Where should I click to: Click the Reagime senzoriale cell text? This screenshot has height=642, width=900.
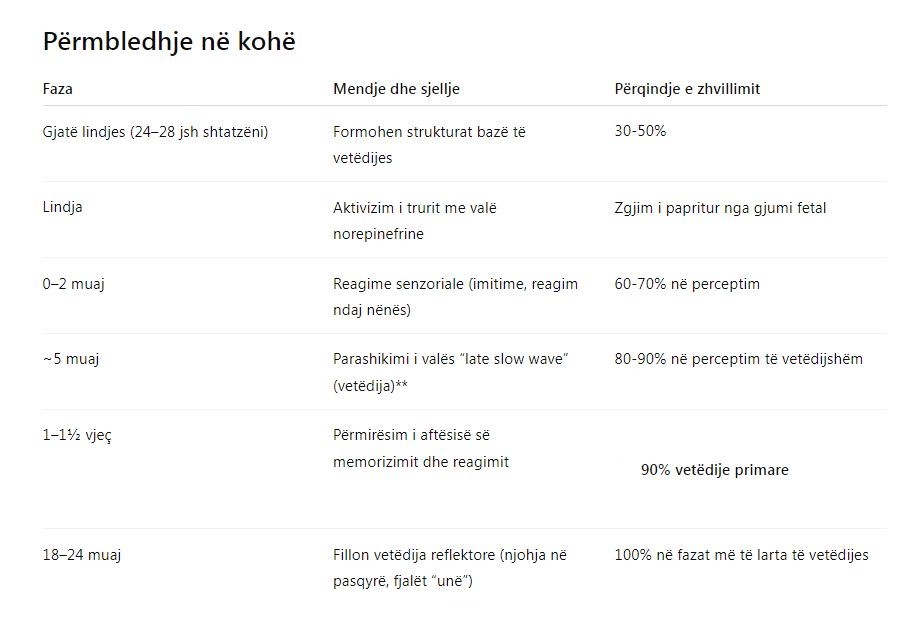[x=455, y=297]
